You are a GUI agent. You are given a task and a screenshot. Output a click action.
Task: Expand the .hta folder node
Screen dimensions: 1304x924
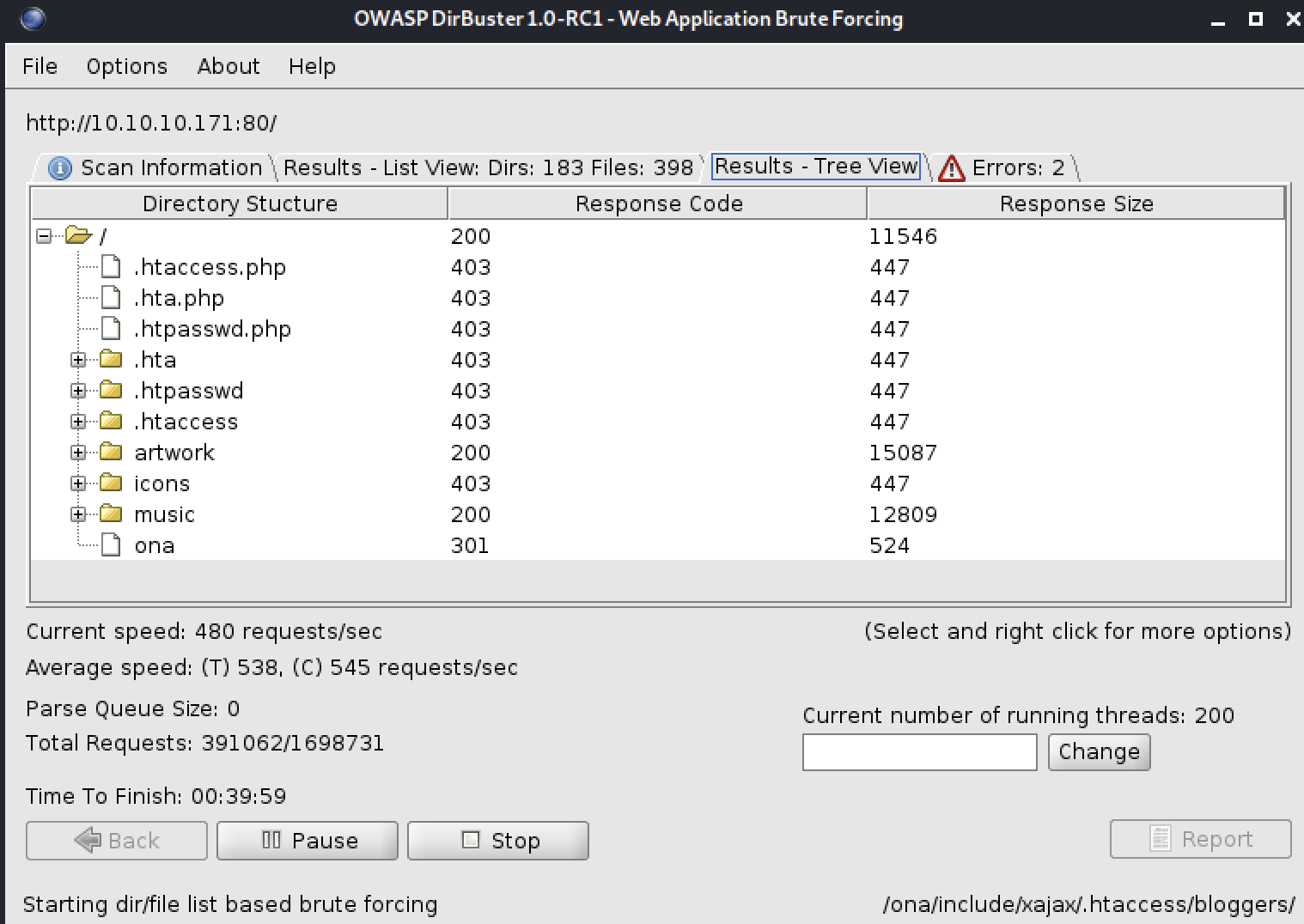(x=78, y=360)
